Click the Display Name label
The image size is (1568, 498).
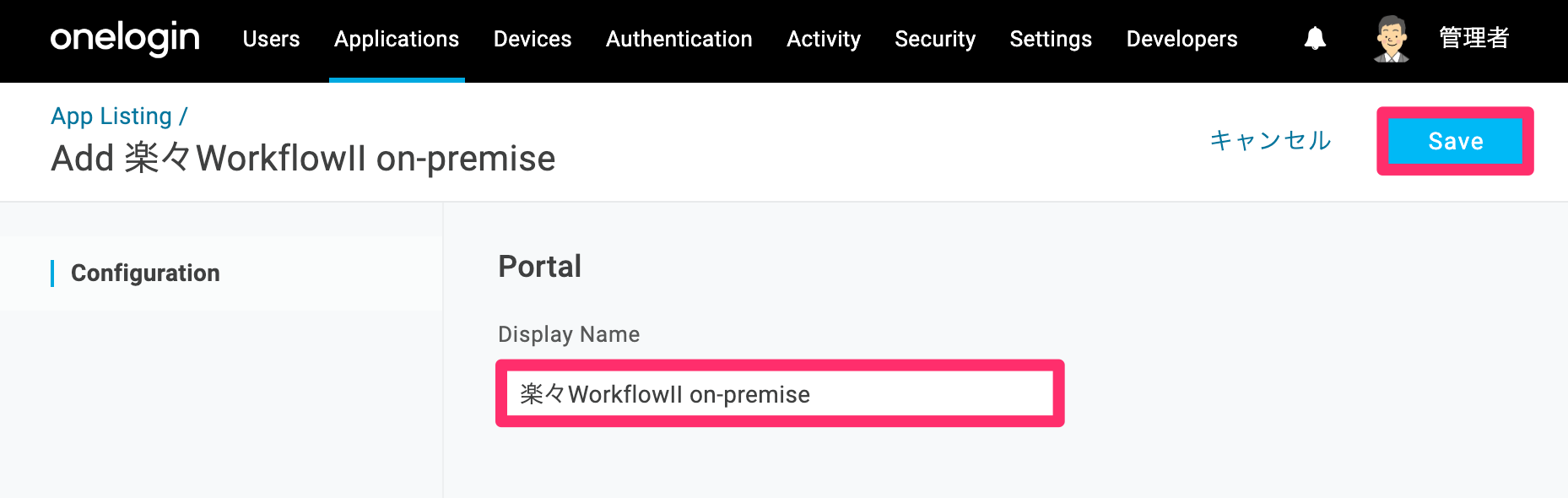click(x=569, y=334)
